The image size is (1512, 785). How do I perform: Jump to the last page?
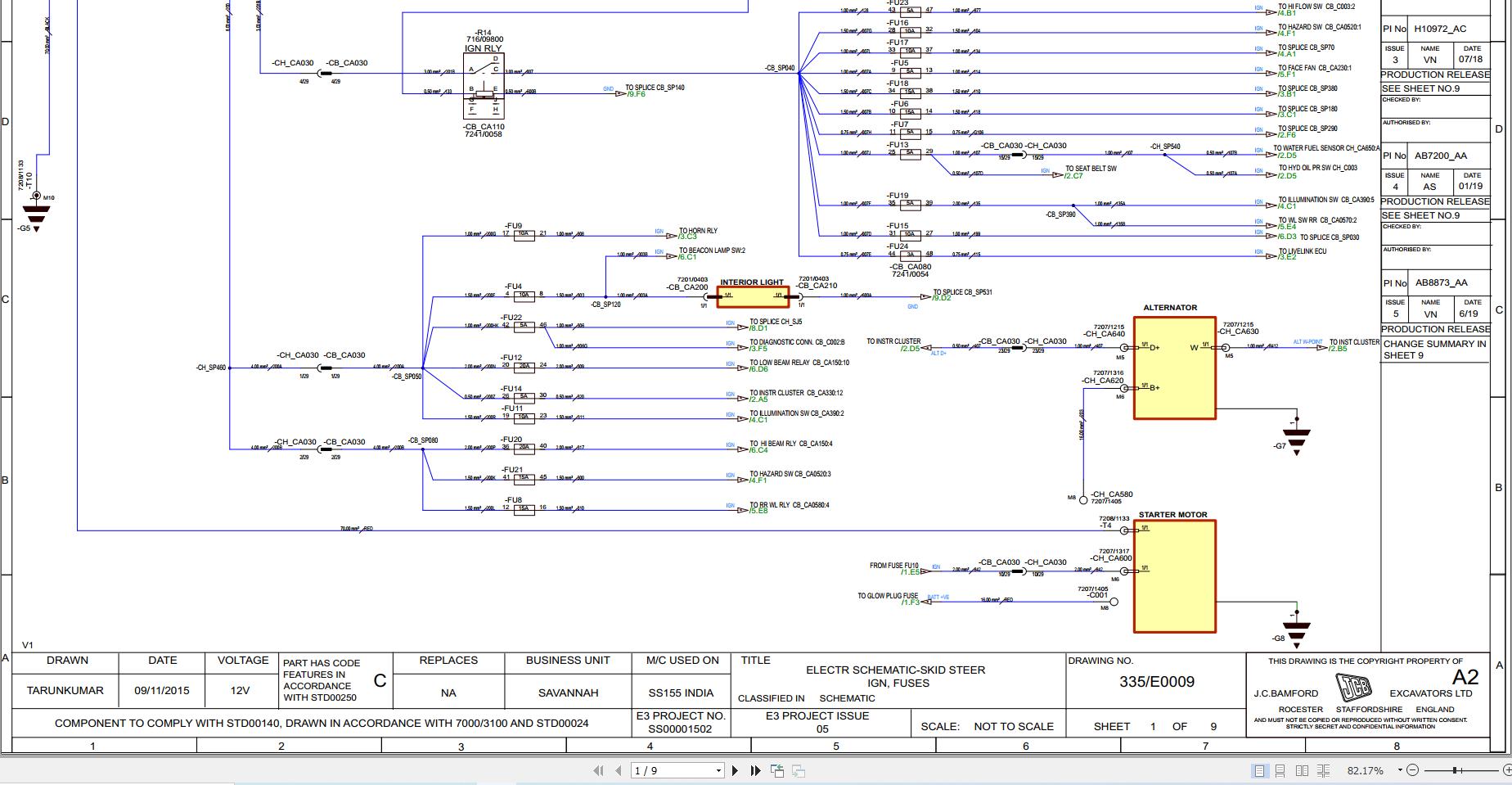[755, 770]
